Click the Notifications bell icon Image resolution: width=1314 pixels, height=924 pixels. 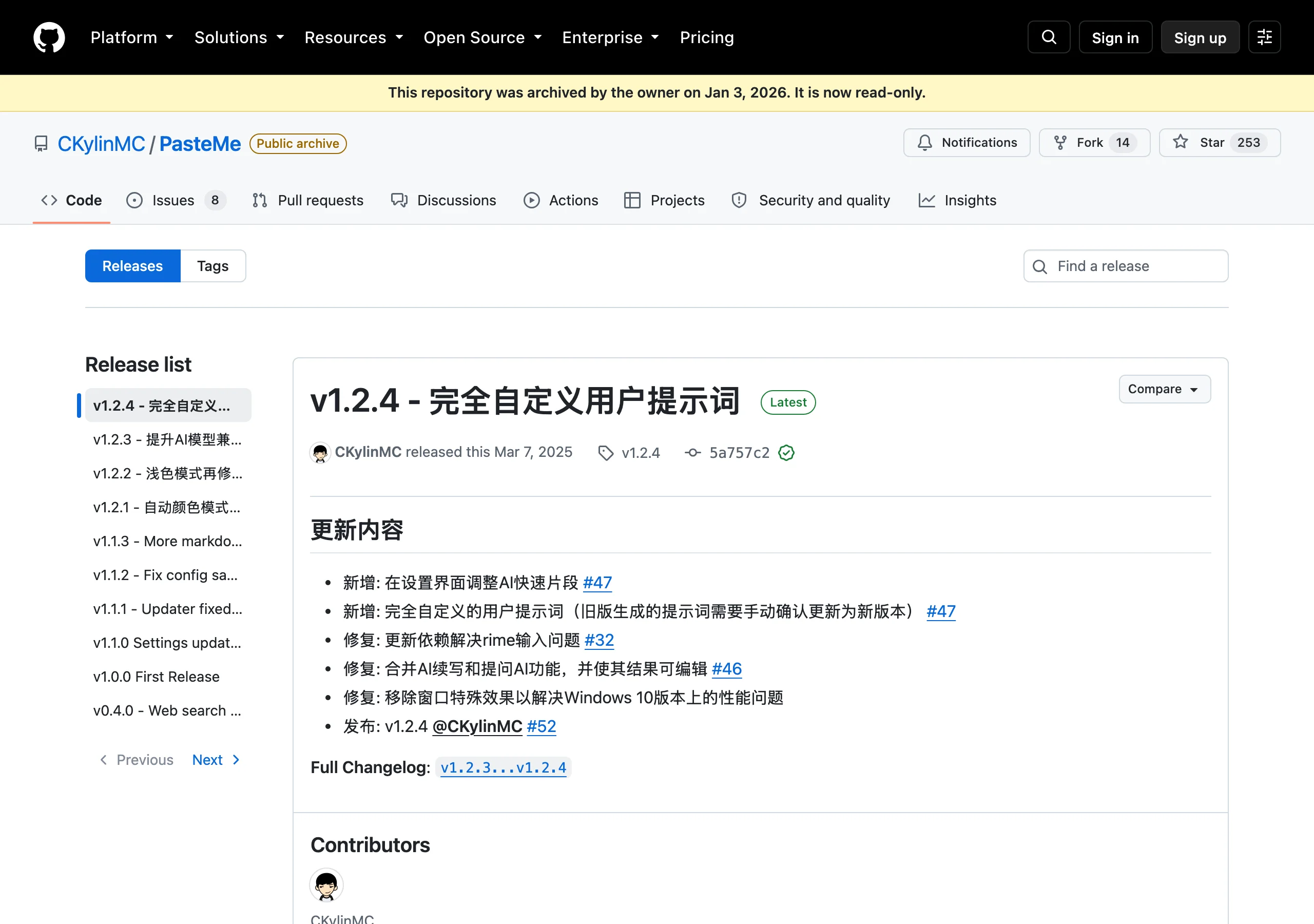point(925,143)
